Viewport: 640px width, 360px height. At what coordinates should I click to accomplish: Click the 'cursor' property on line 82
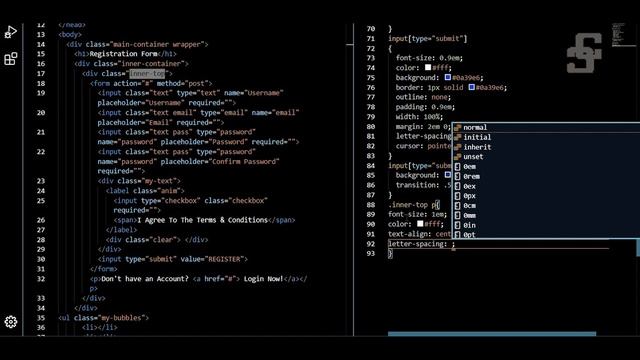click(407, 146)
